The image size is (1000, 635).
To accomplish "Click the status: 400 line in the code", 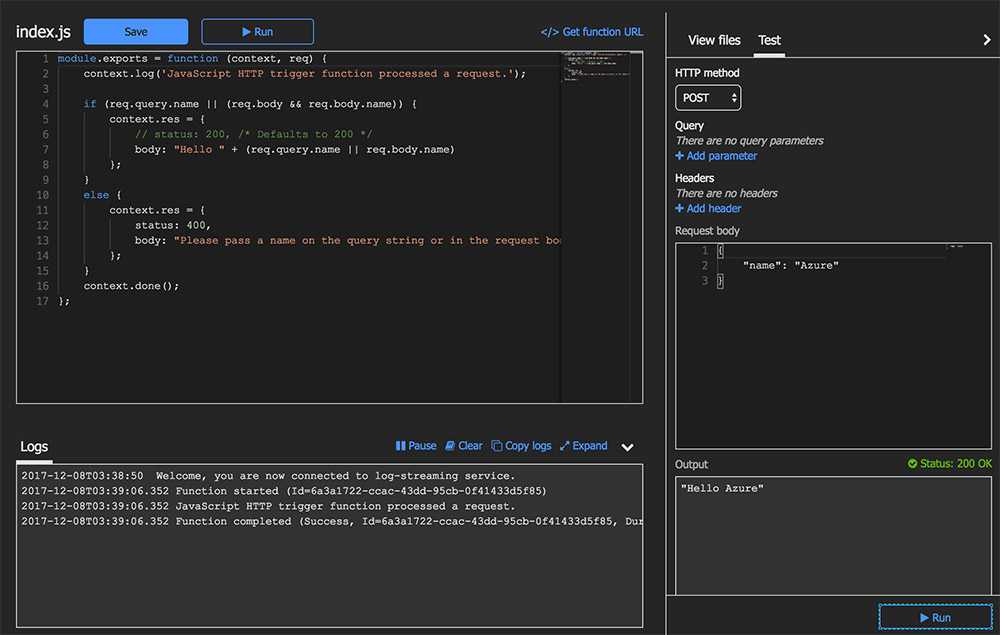I will point(172,225).
